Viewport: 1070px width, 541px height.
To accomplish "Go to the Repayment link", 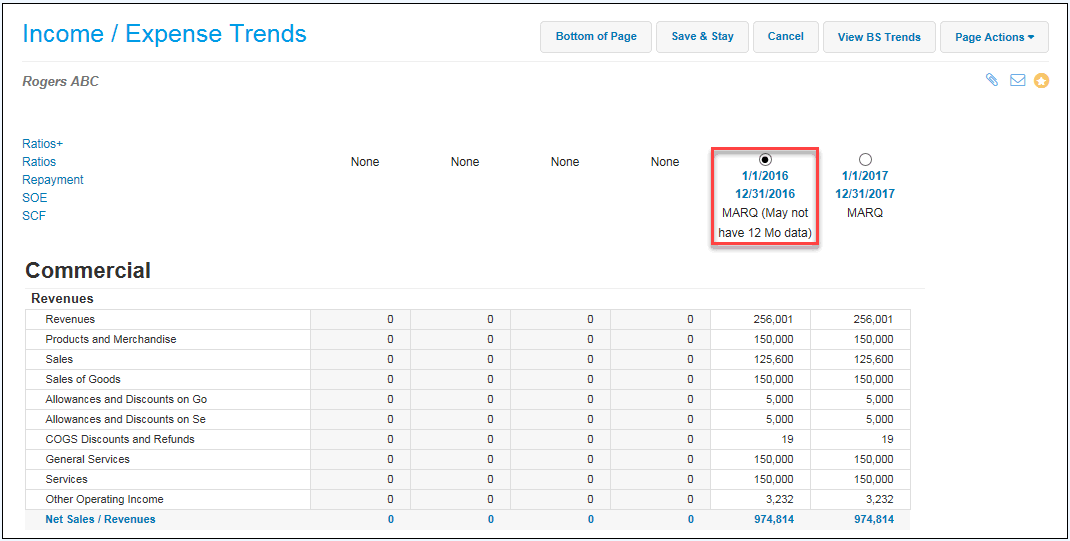I will [x=53, y=179].
